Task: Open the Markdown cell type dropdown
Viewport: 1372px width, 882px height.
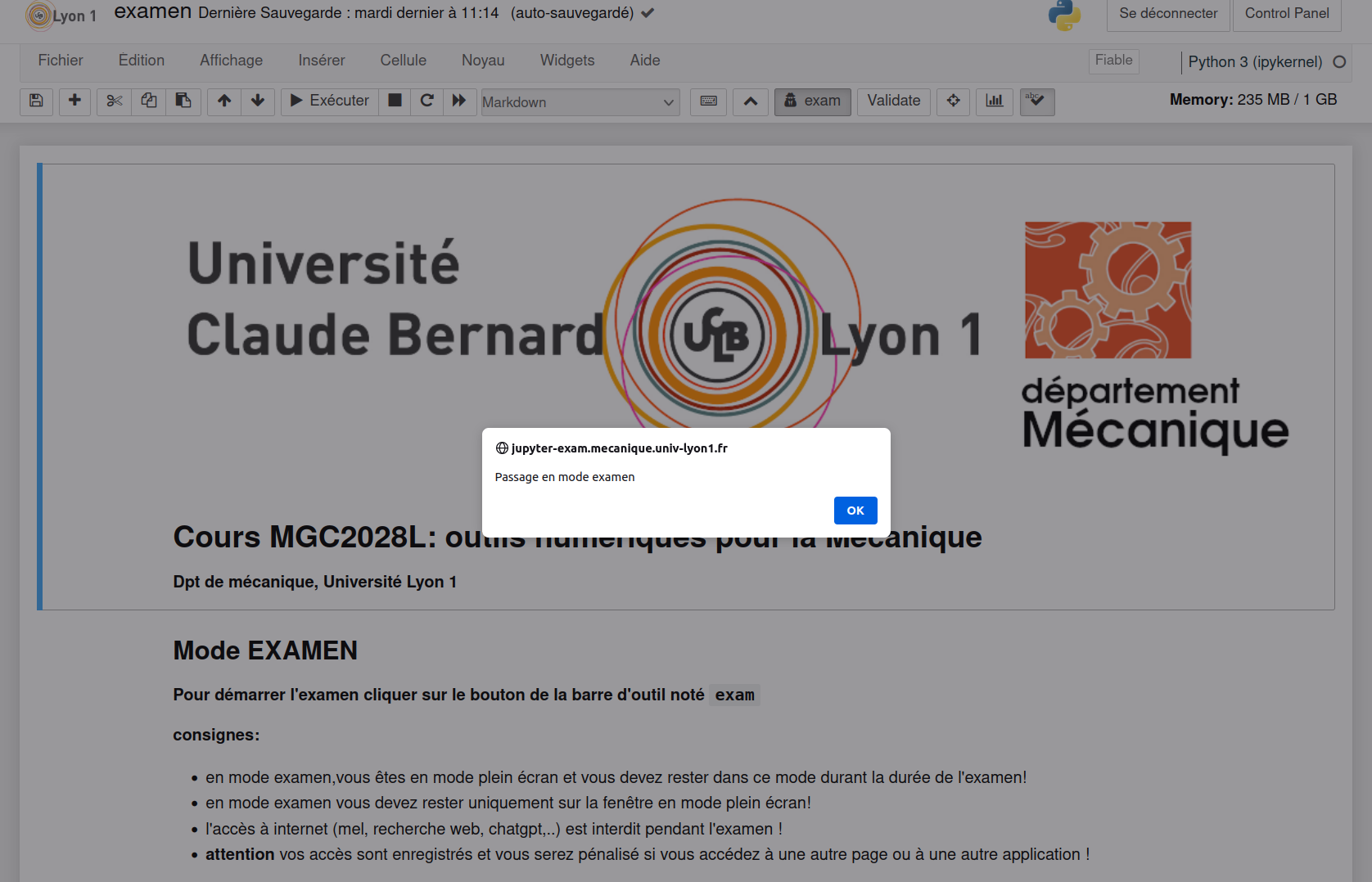Action: [580, 102]
